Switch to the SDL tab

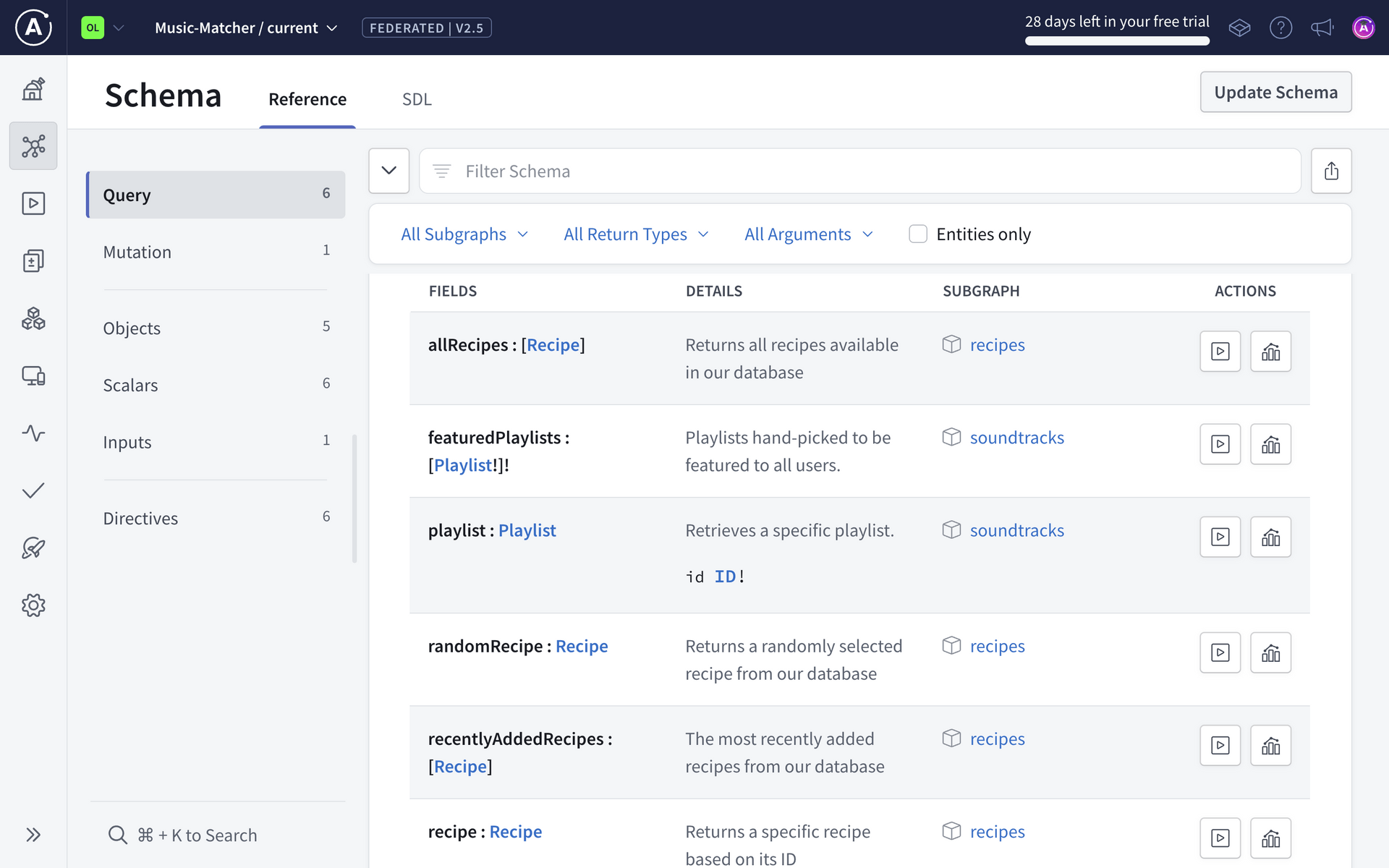[x=417, y=99]
